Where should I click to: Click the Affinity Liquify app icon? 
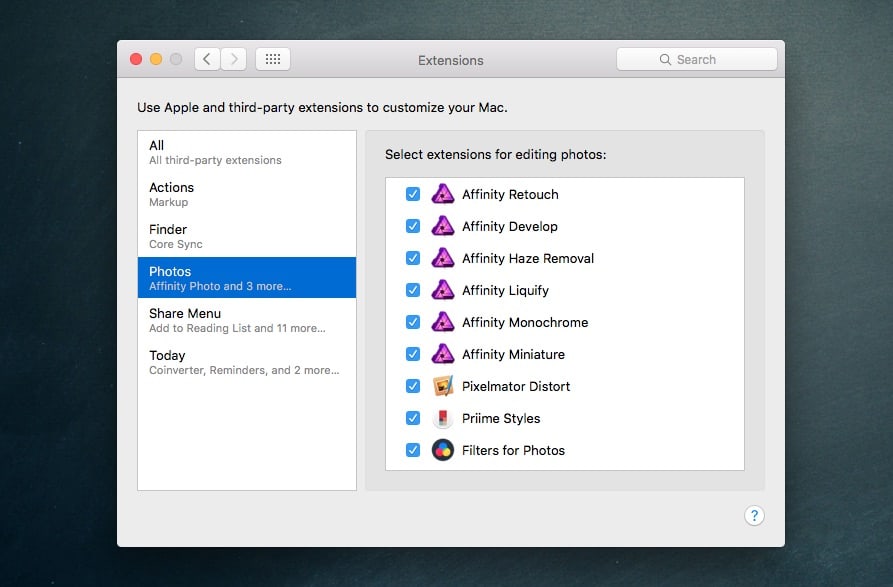[x=443, y=290]
